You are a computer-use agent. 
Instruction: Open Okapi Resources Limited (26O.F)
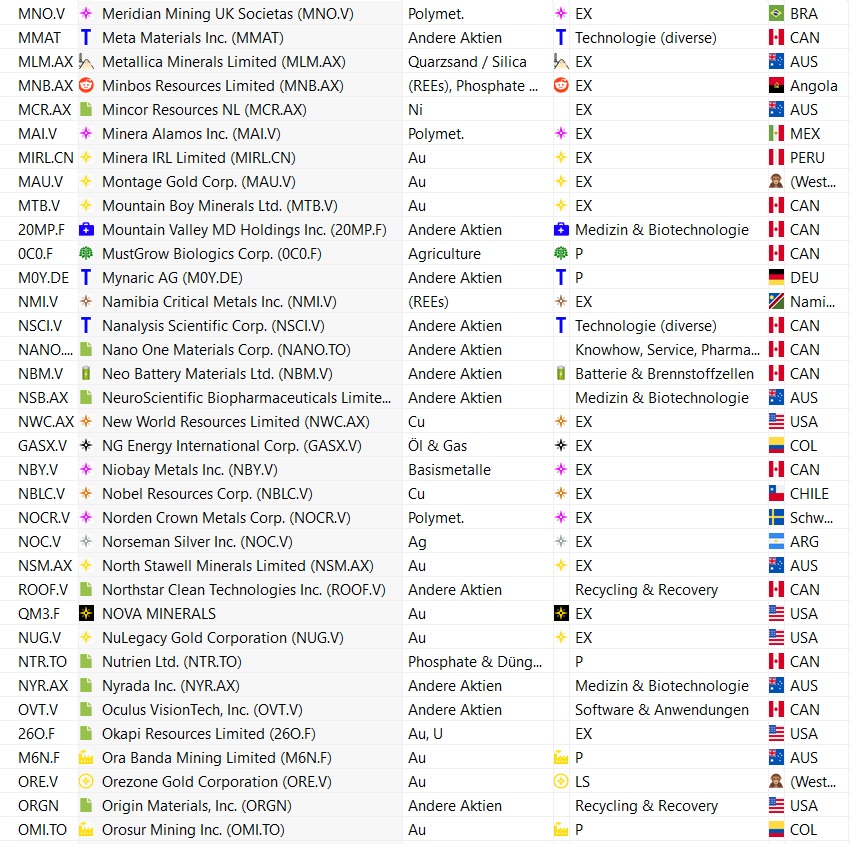point(209,733)
